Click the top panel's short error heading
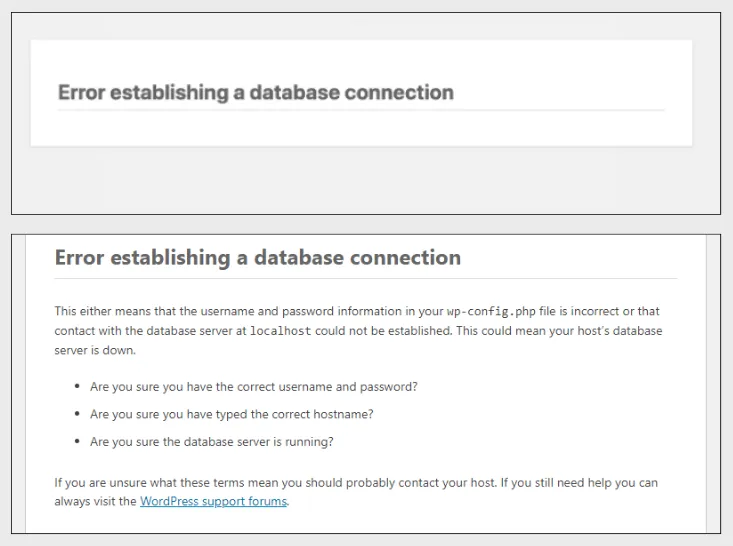 (x=256, y=93)
